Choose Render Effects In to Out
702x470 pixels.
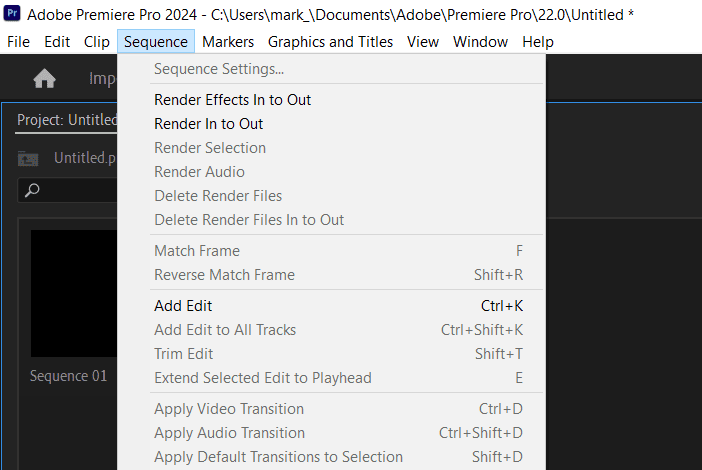pos(232,100)
